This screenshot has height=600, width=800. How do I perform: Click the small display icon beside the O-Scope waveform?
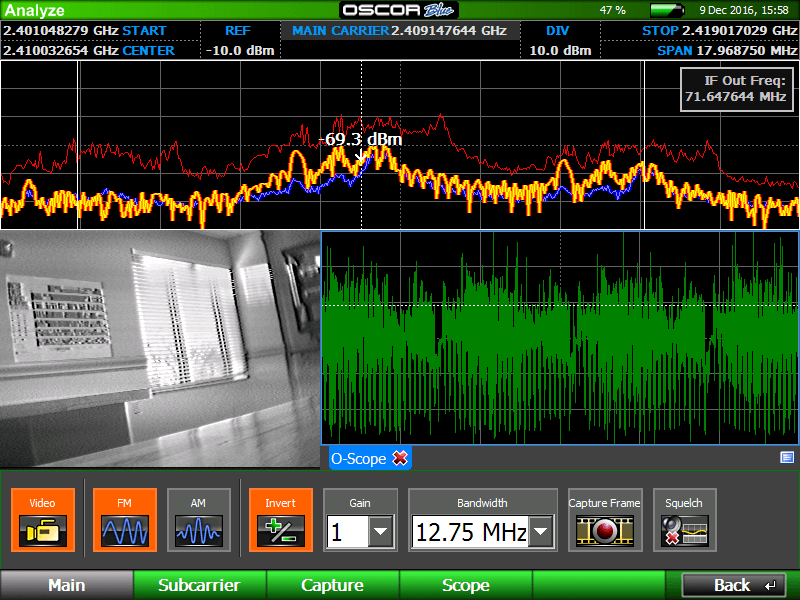point(788,458)
